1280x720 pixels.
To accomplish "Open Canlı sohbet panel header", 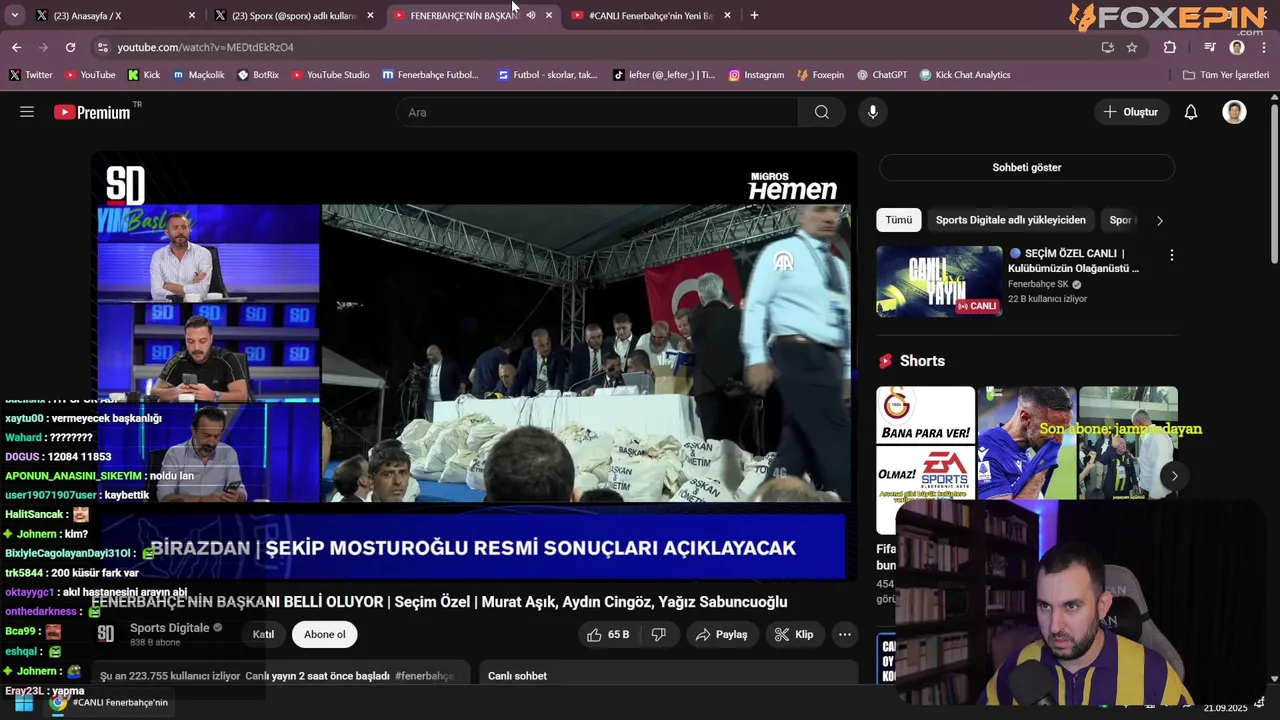I will (669, 676).
